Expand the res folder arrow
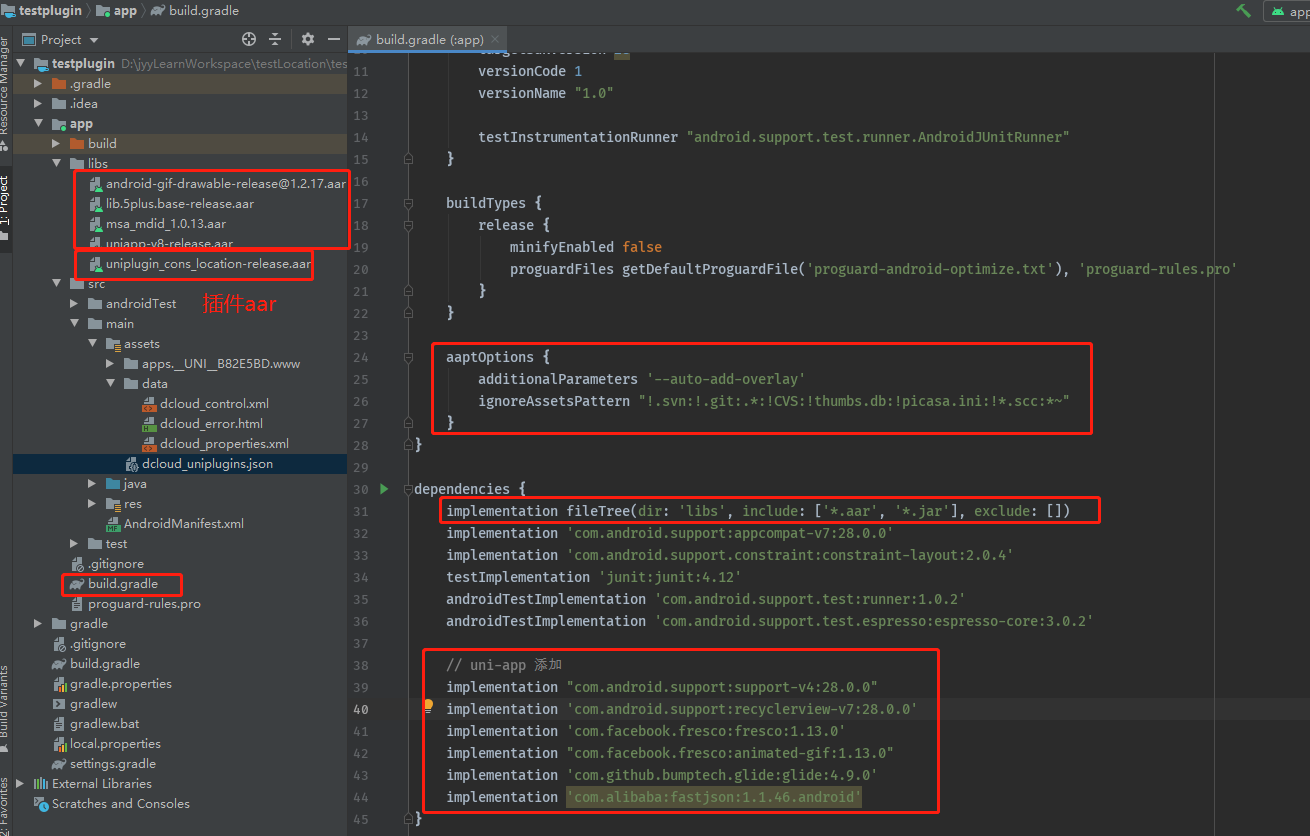This screenshot has width=1310, height=836. point(93,504)
